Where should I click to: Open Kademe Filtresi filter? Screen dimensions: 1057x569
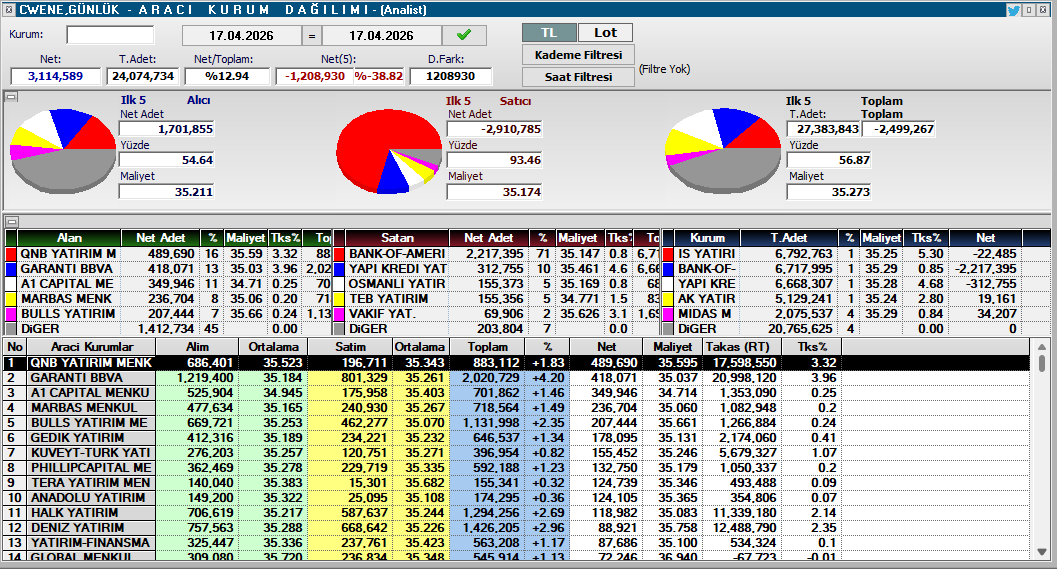click(578, 55)
